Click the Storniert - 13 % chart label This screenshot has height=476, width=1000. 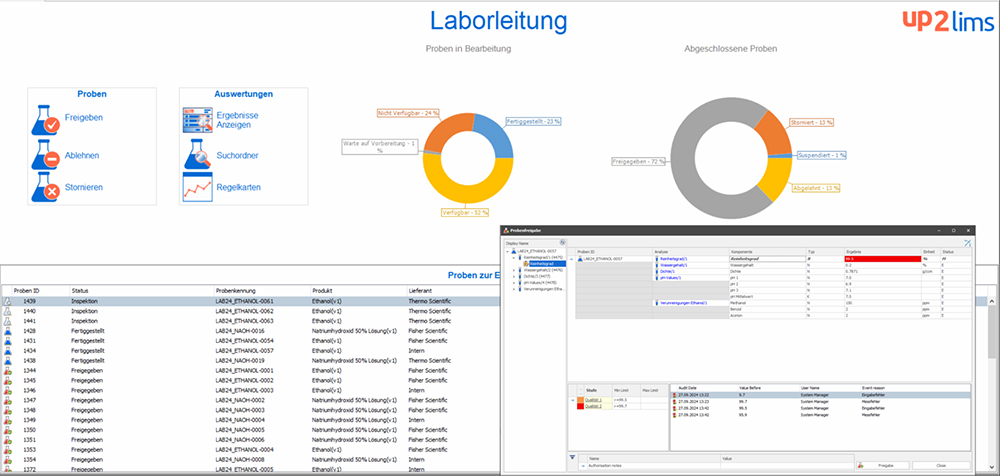(x=811, y=122)
